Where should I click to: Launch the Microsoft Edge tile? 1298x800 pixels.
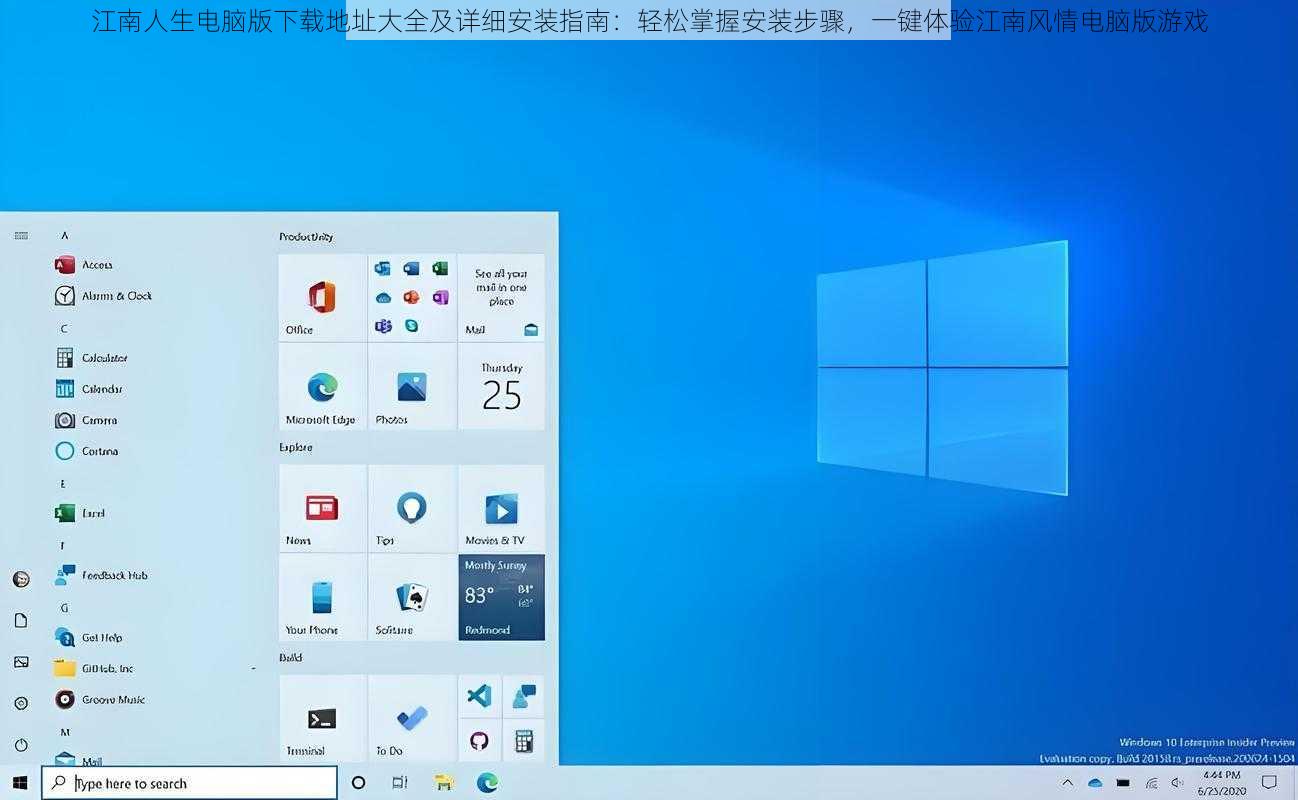(322, 387)
